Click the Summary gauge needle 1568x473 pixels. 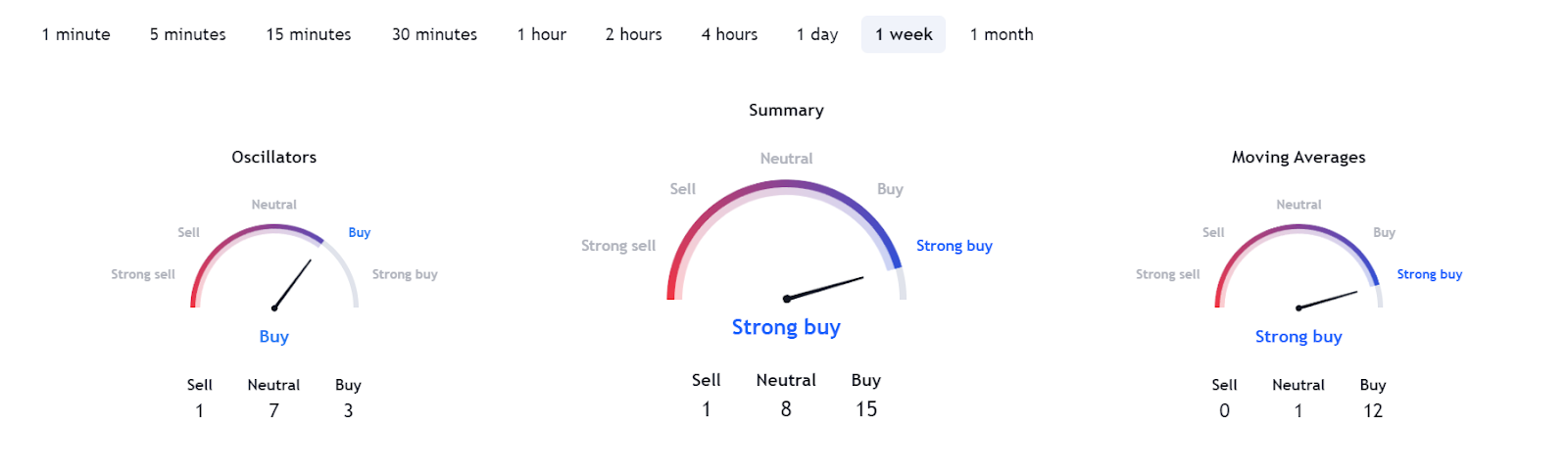(825, 288)
